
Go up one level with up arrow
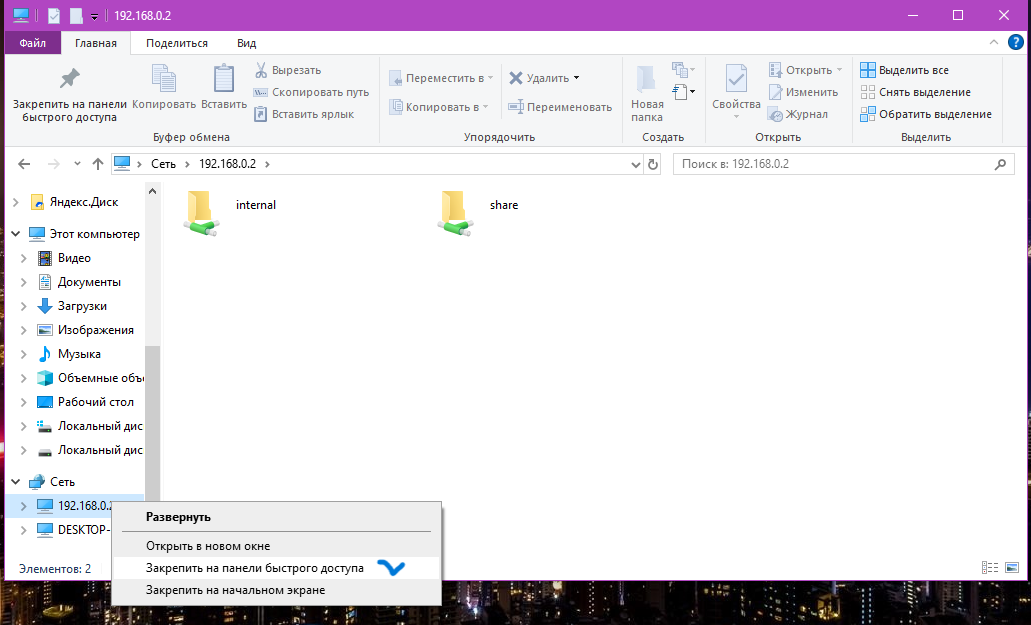click(98, 164)
